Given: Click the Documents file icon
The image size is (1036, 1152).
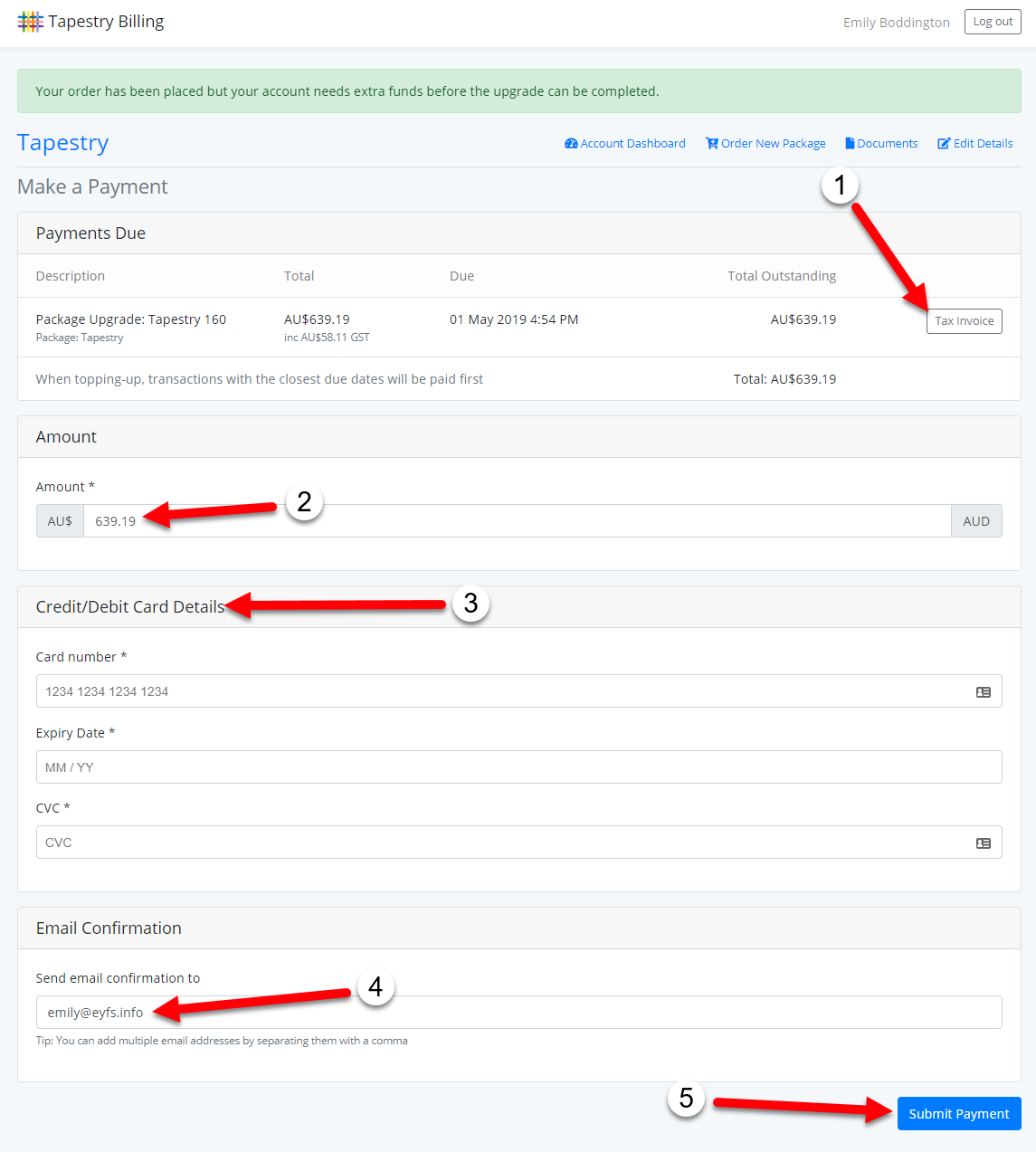Looking at the screenshot, I should [x=850, y=144].
